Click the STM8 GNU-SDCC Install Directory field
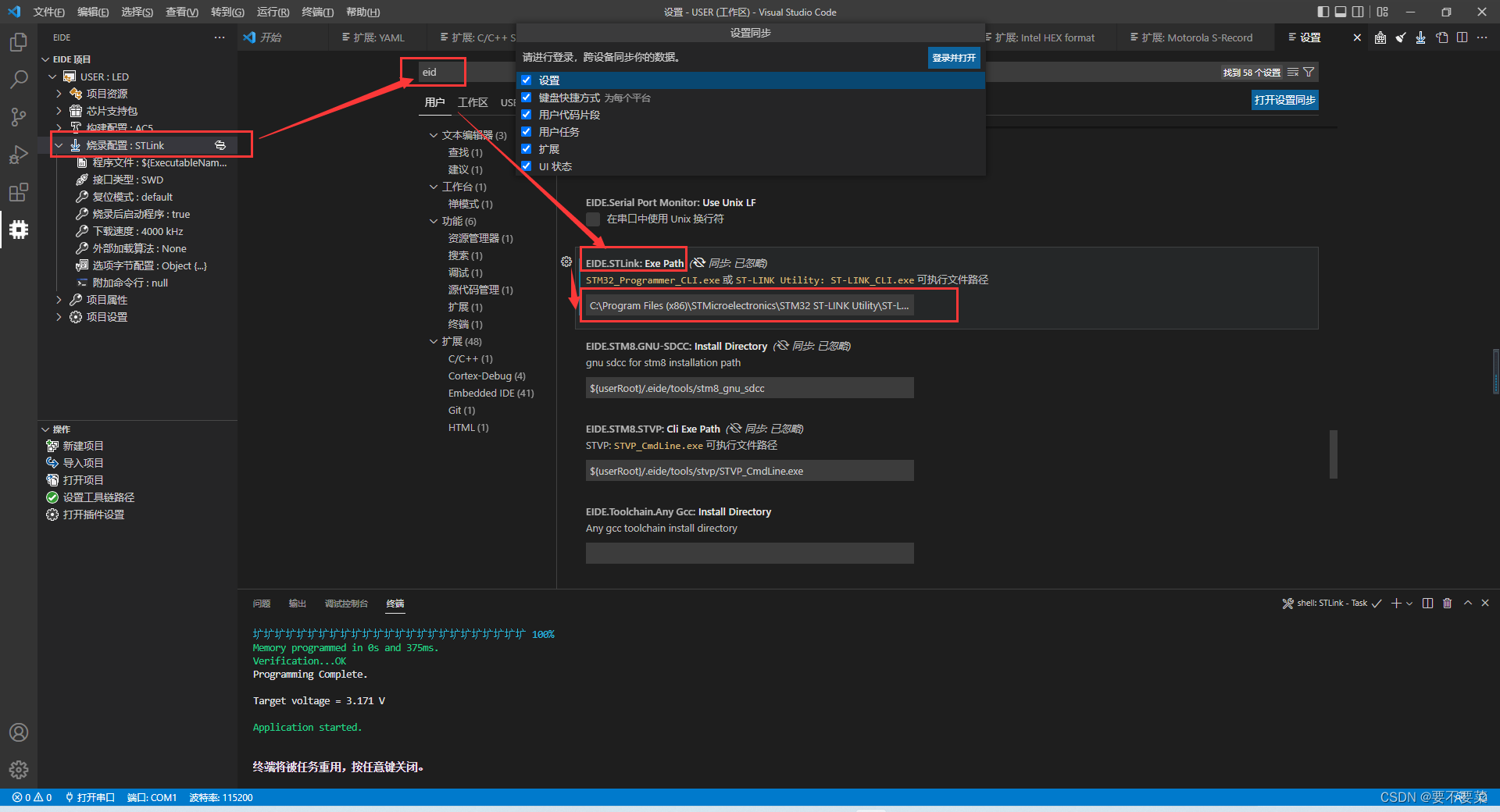The height and width of the screenshot is (812, 1500). click(x=749, y=388)
